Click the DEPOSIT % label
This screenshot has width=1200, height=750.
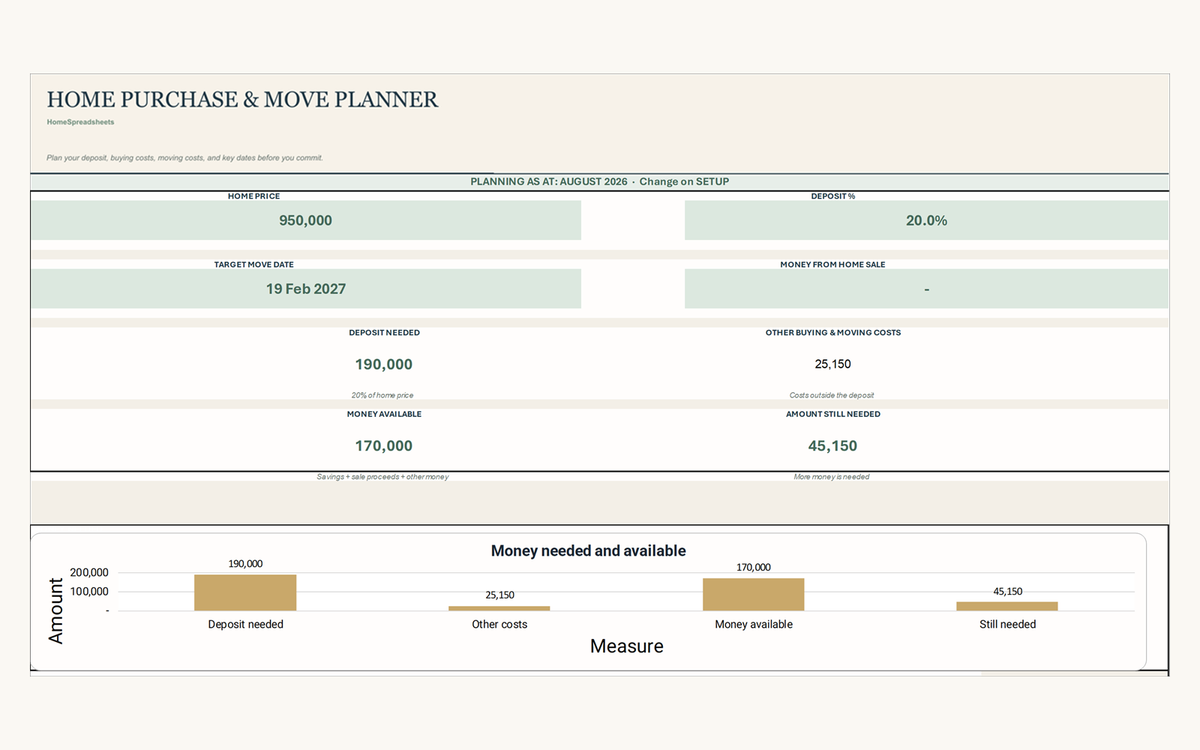[x=833, y=196]
